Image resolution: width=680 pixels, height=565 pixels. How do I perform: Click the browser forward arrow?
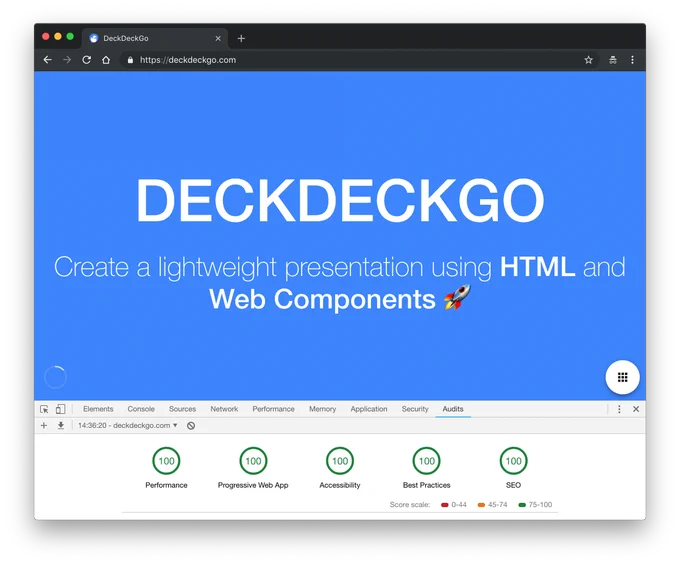pyautogui.click(x=67, y=60)
